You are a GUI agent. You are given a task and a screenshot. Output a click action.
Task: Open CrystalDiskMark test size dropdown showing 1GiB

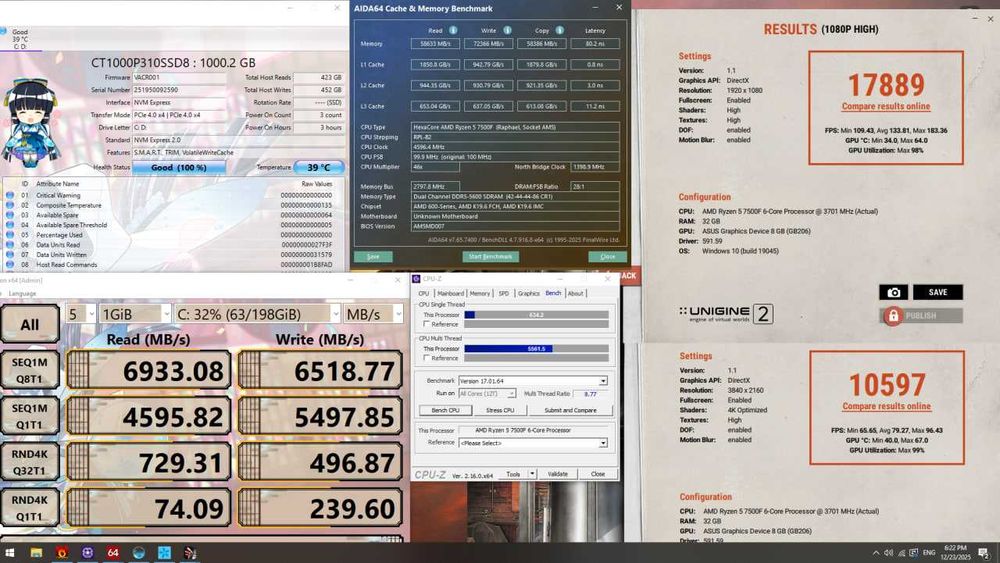click(x=135, y=314)
